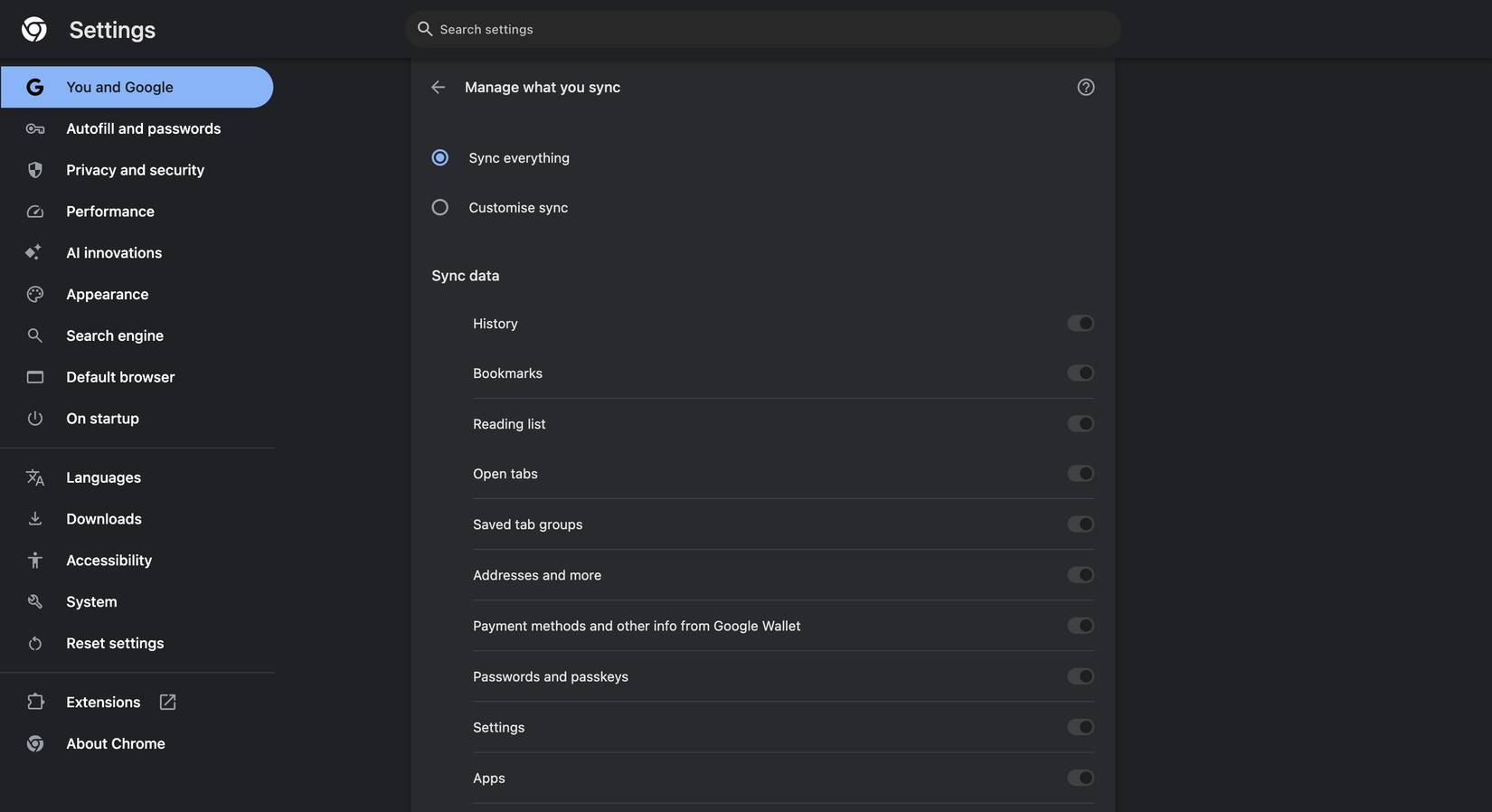Disable Passwords and passkeys sync

click(x=1080, y=675)
